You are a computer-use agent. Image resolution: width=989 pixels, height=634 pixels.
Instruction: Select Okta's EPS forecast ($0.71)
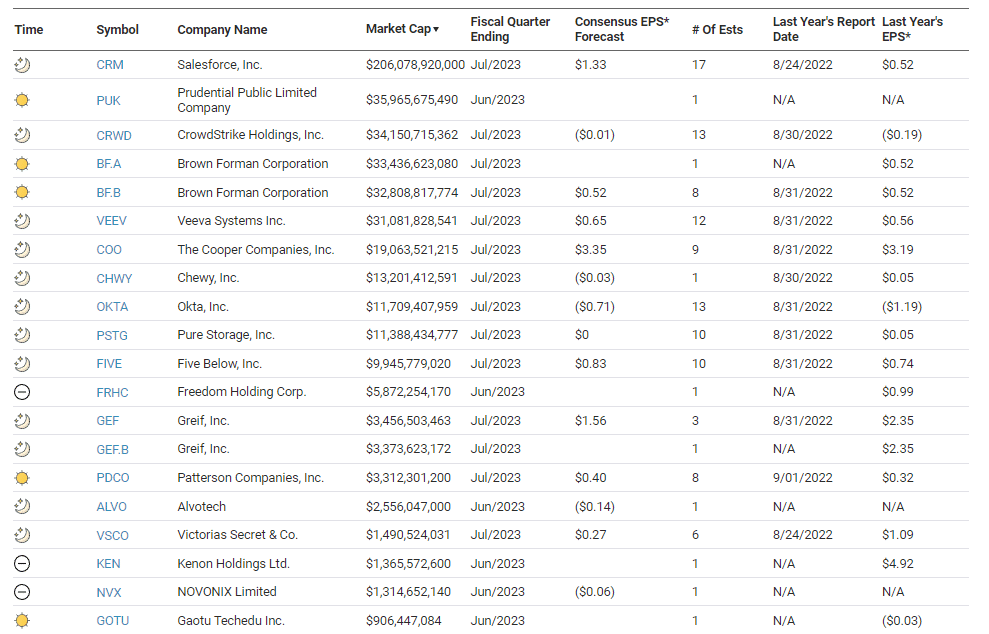coord(594,307)
